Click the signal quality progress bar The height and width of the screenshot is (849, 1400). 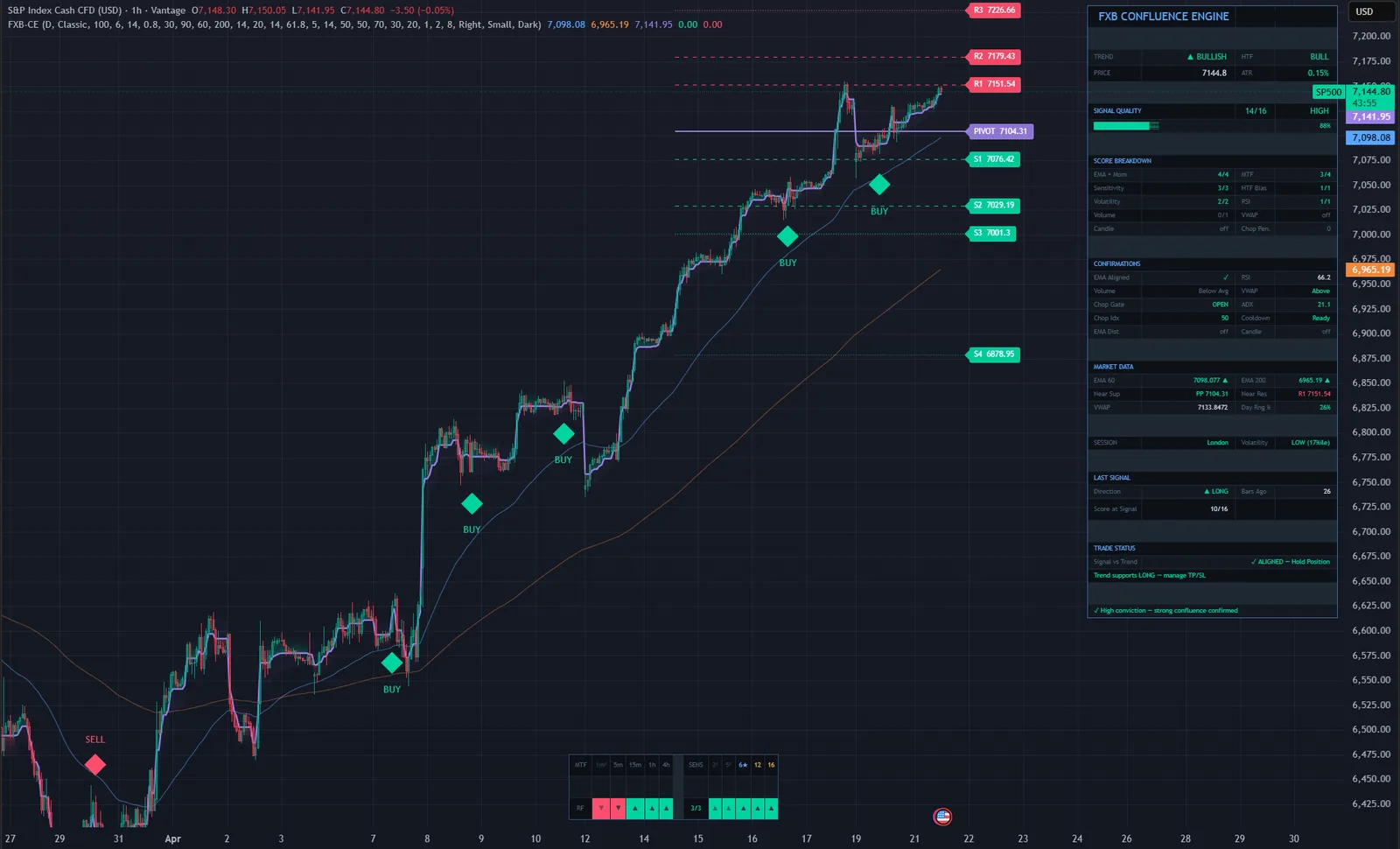(x=1126, y=126)
